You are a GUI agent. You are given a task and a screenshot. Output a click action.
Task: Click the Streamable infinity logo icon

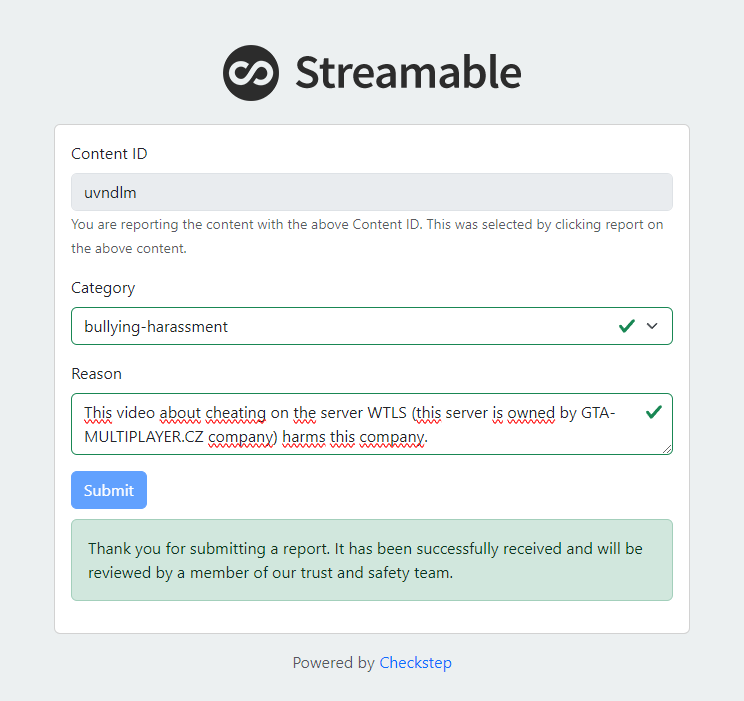(251, 73)
